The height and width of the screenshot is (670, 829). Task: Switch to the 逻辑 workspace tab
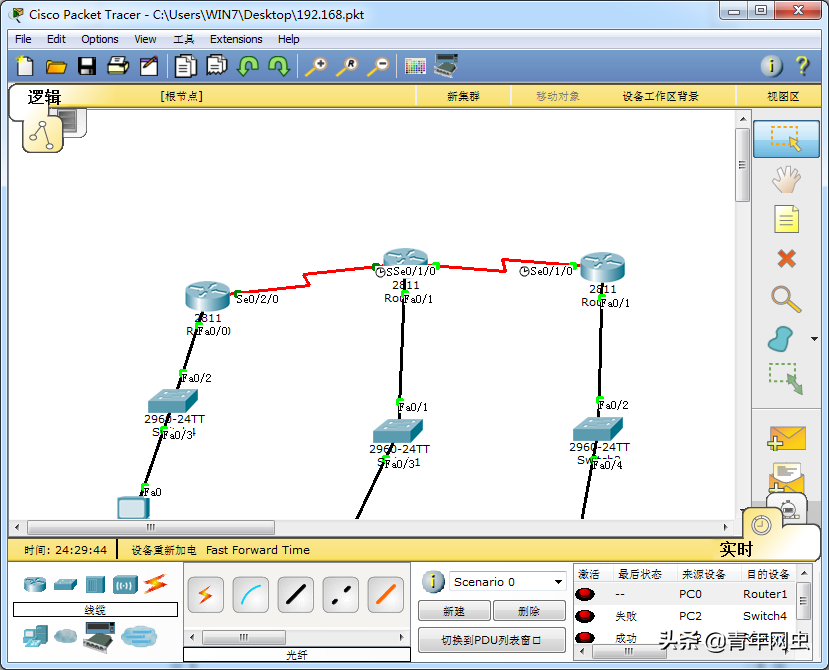click(x=44, y=97)
